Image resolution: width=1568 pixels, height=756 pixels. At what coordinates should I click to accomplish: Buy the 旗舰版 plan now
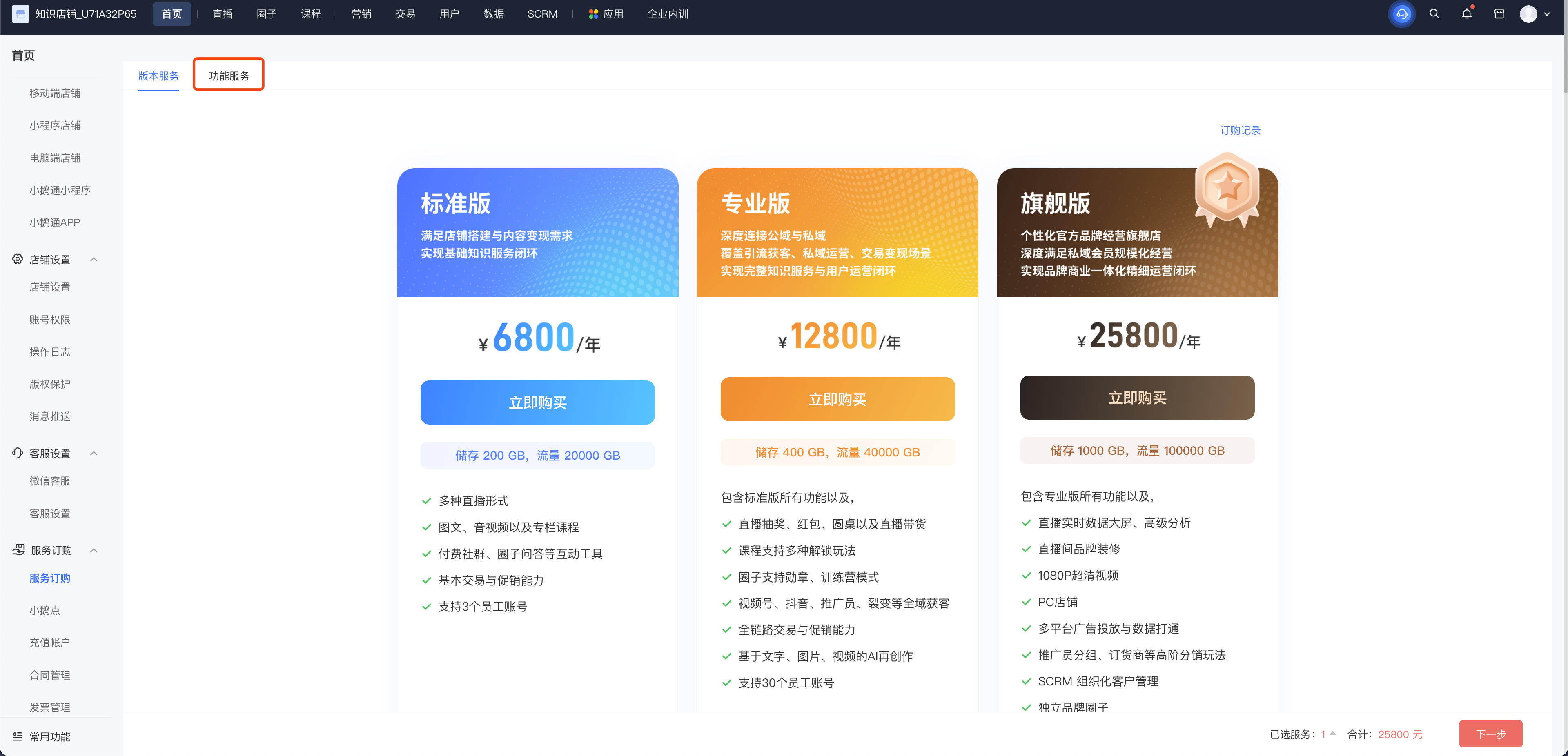(1137, 398)
